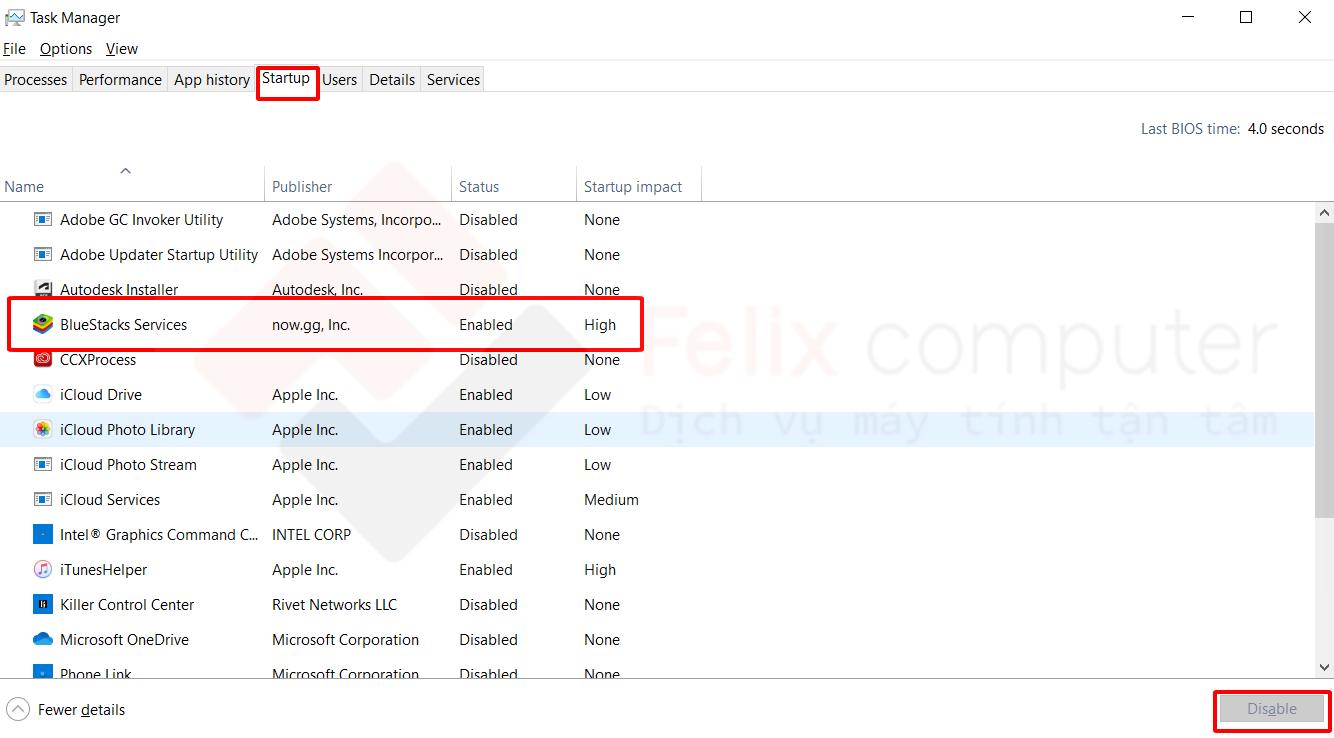Open the Options menu

pos(66,49)
